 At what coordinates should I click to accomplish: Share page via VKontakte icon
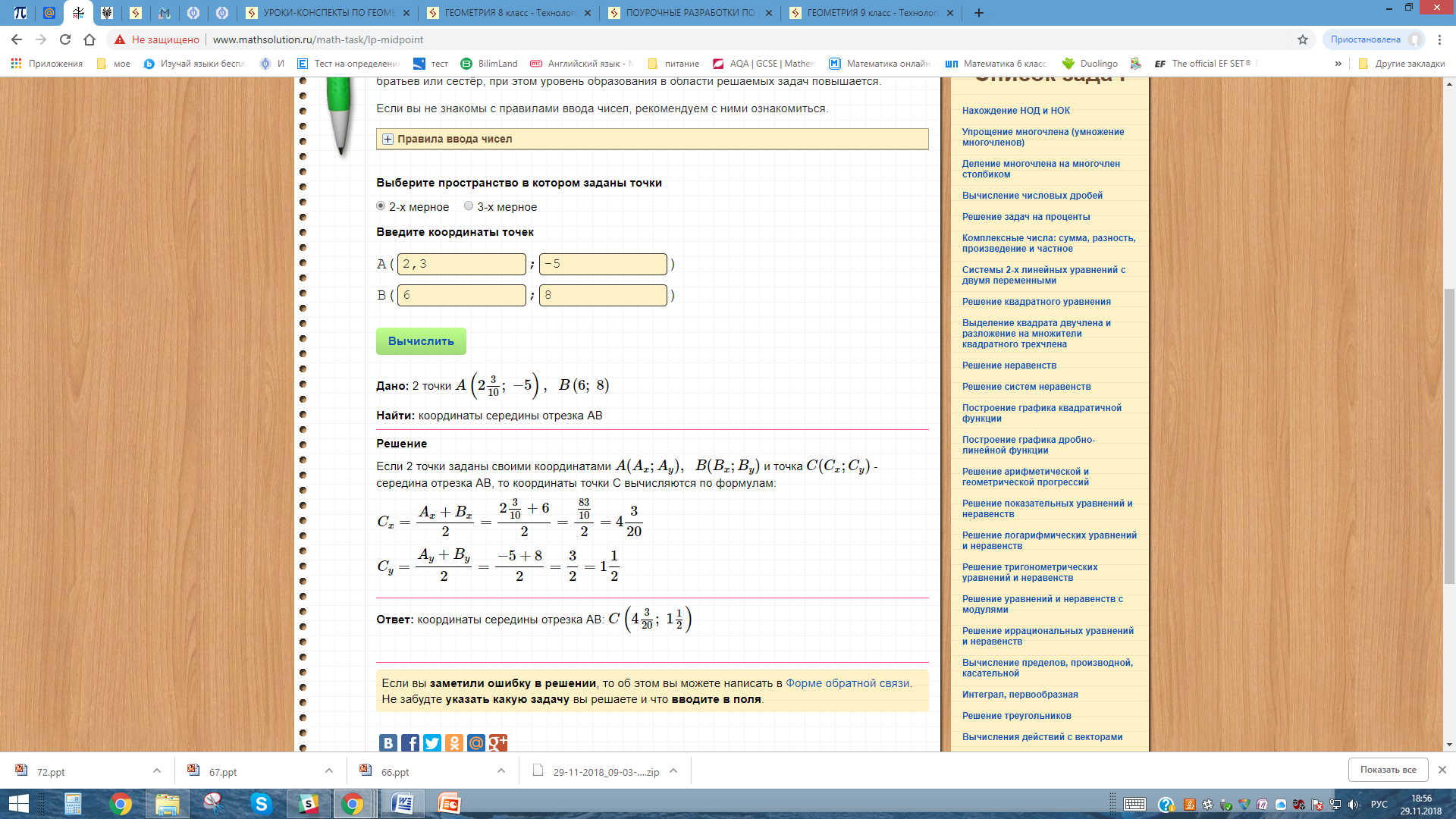click(x=388, y=742)
